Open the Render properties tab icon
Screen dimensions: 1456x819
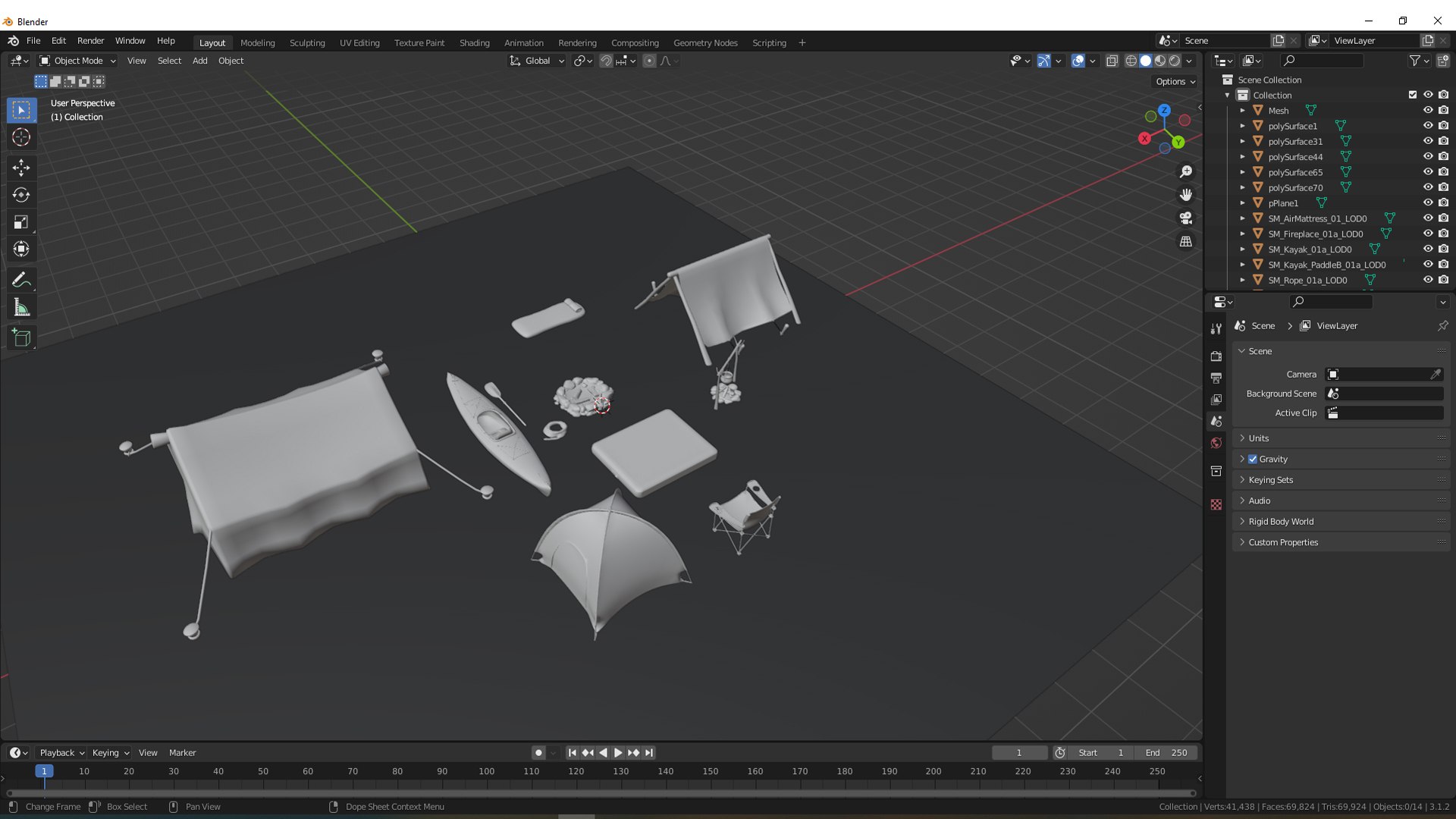pyautogui.click(x=1216, y=356)
